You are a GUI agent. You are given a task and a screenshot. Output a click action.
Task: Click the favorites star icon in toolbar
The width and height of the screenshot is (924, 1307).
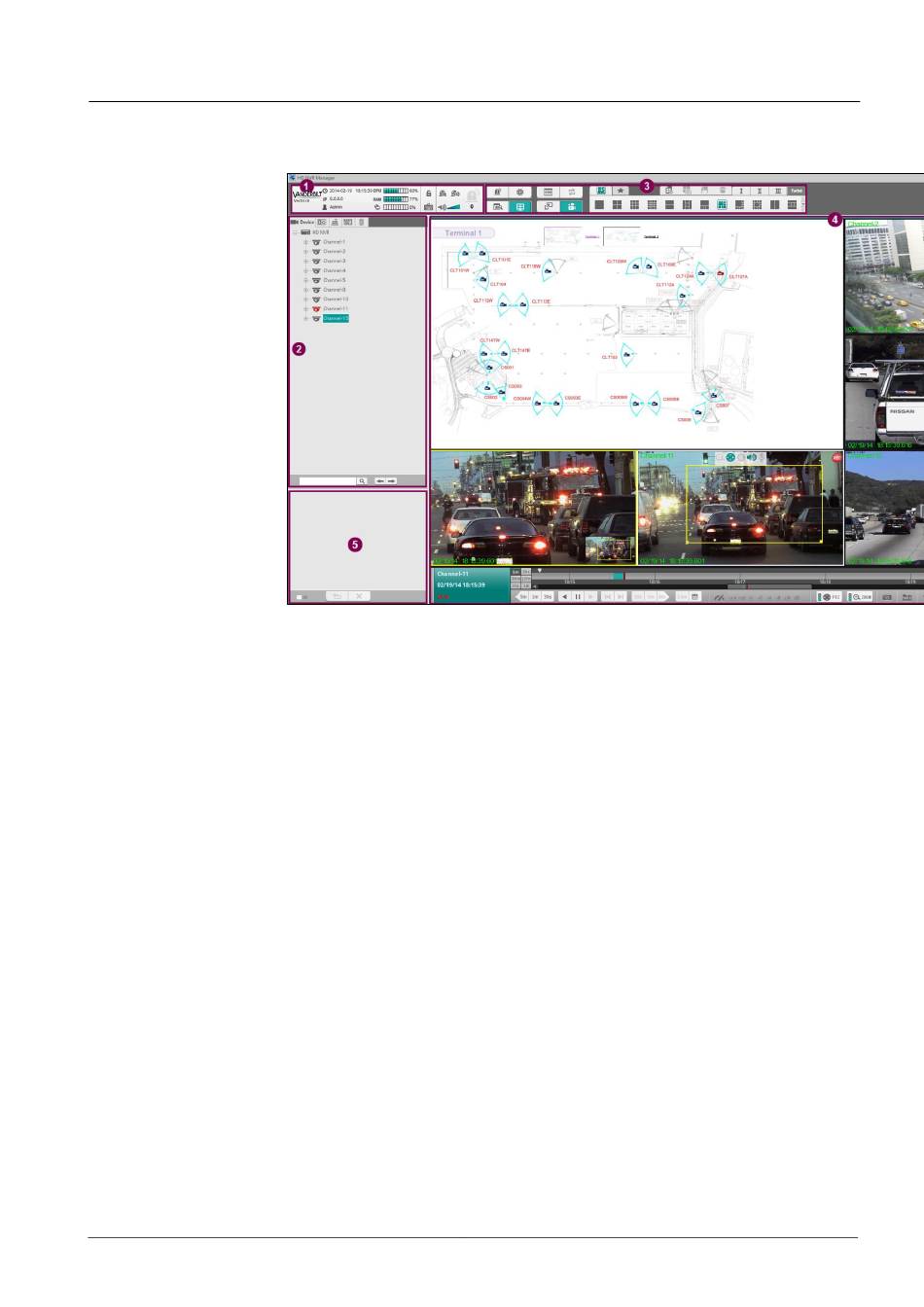[x=620, y=191]
